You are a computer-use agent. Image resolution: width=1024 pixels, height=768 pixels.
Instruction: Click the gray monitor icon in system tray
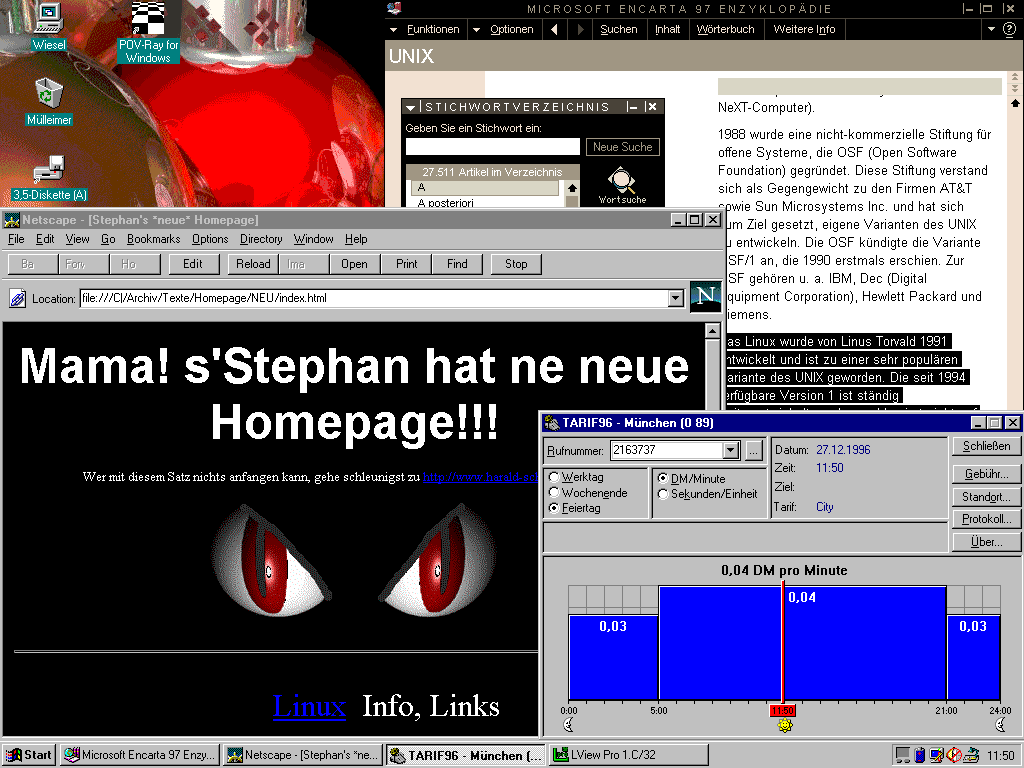903,755
